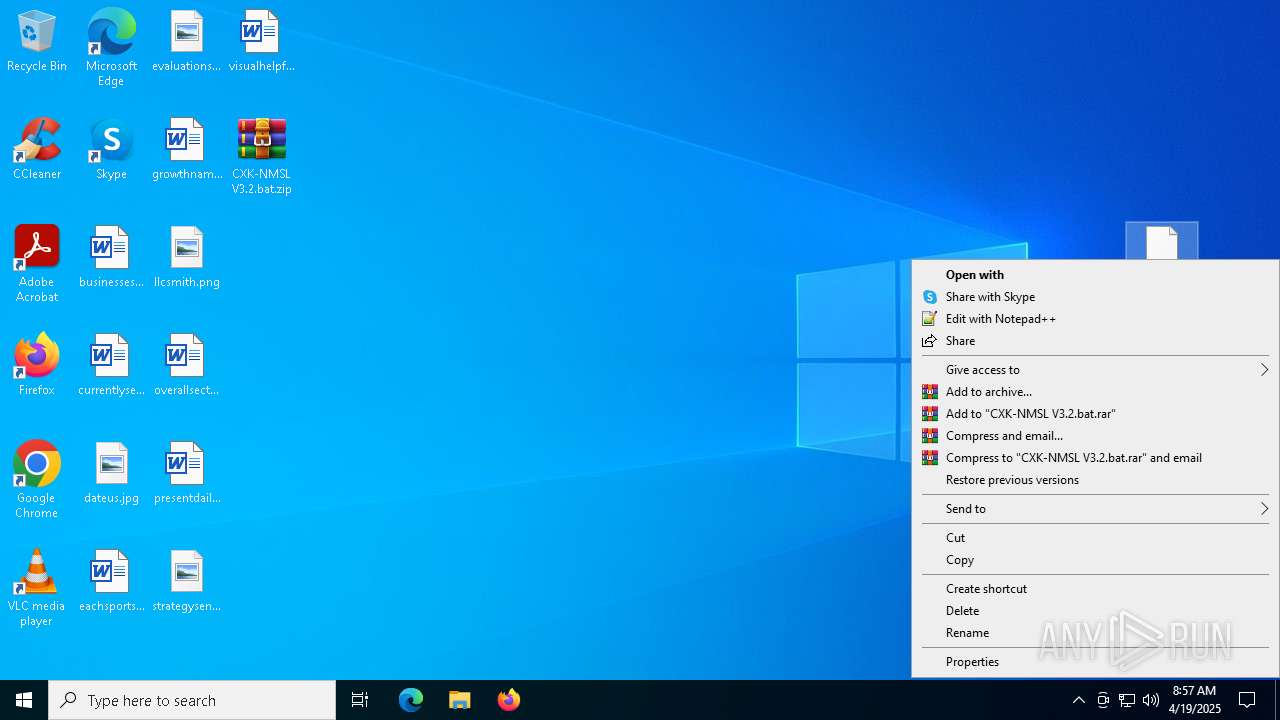Select the evaluations image file icon

[x=186, y=42]
